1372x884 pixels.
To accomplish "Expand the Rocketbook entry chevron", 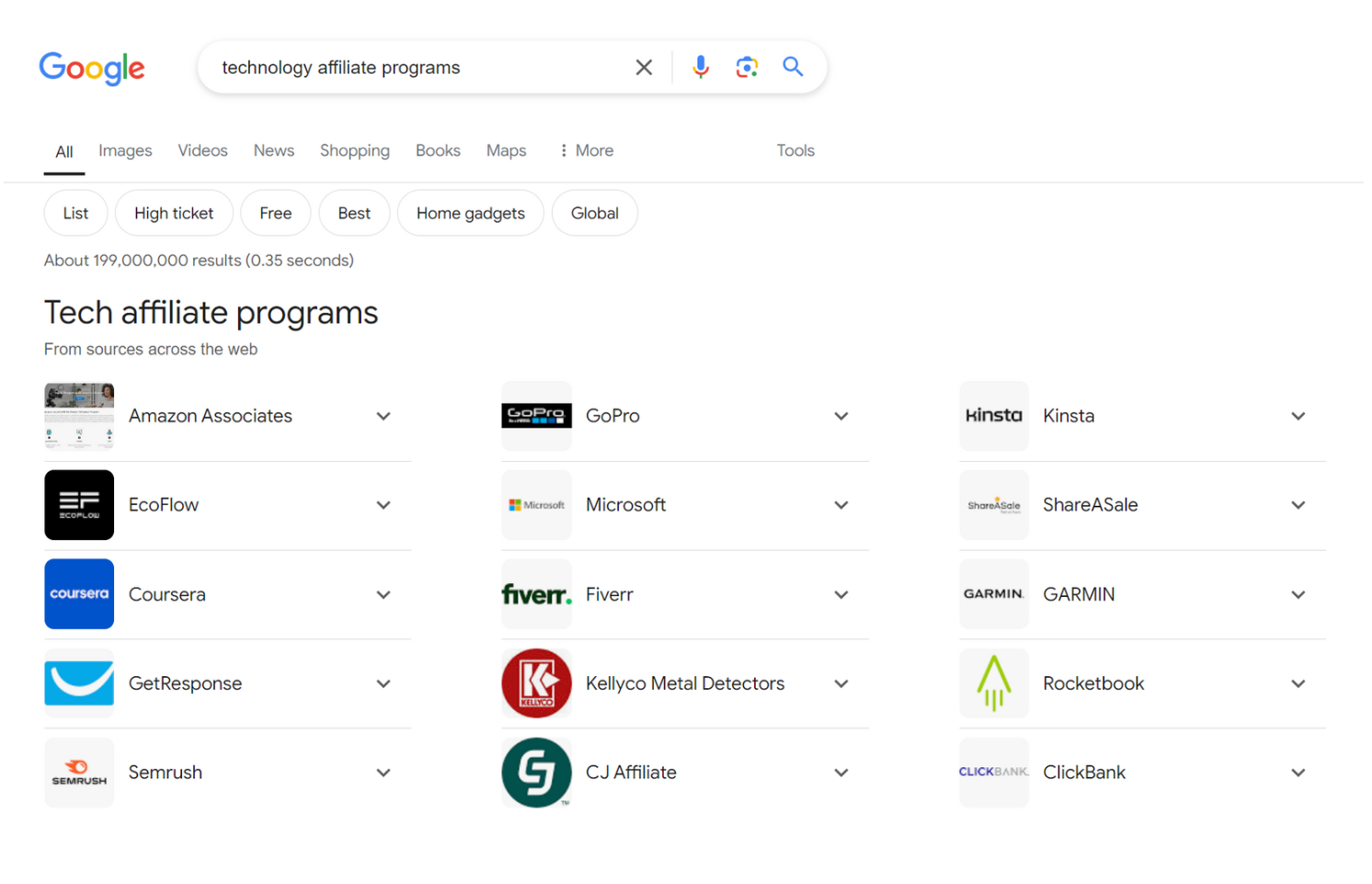I will (x=1298, y=683).
